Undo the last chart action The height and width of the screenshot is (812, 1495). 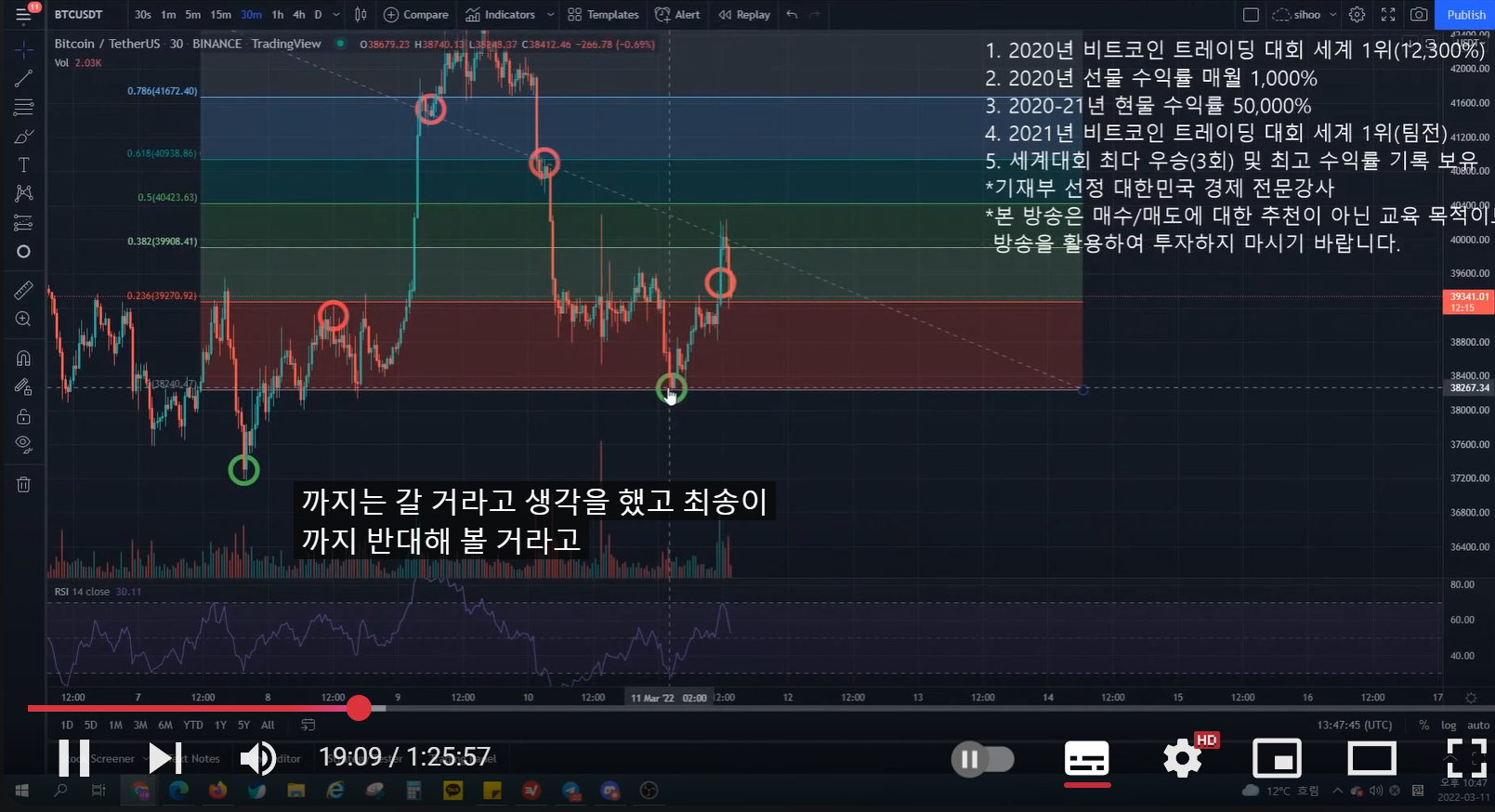tap(792, 14)
